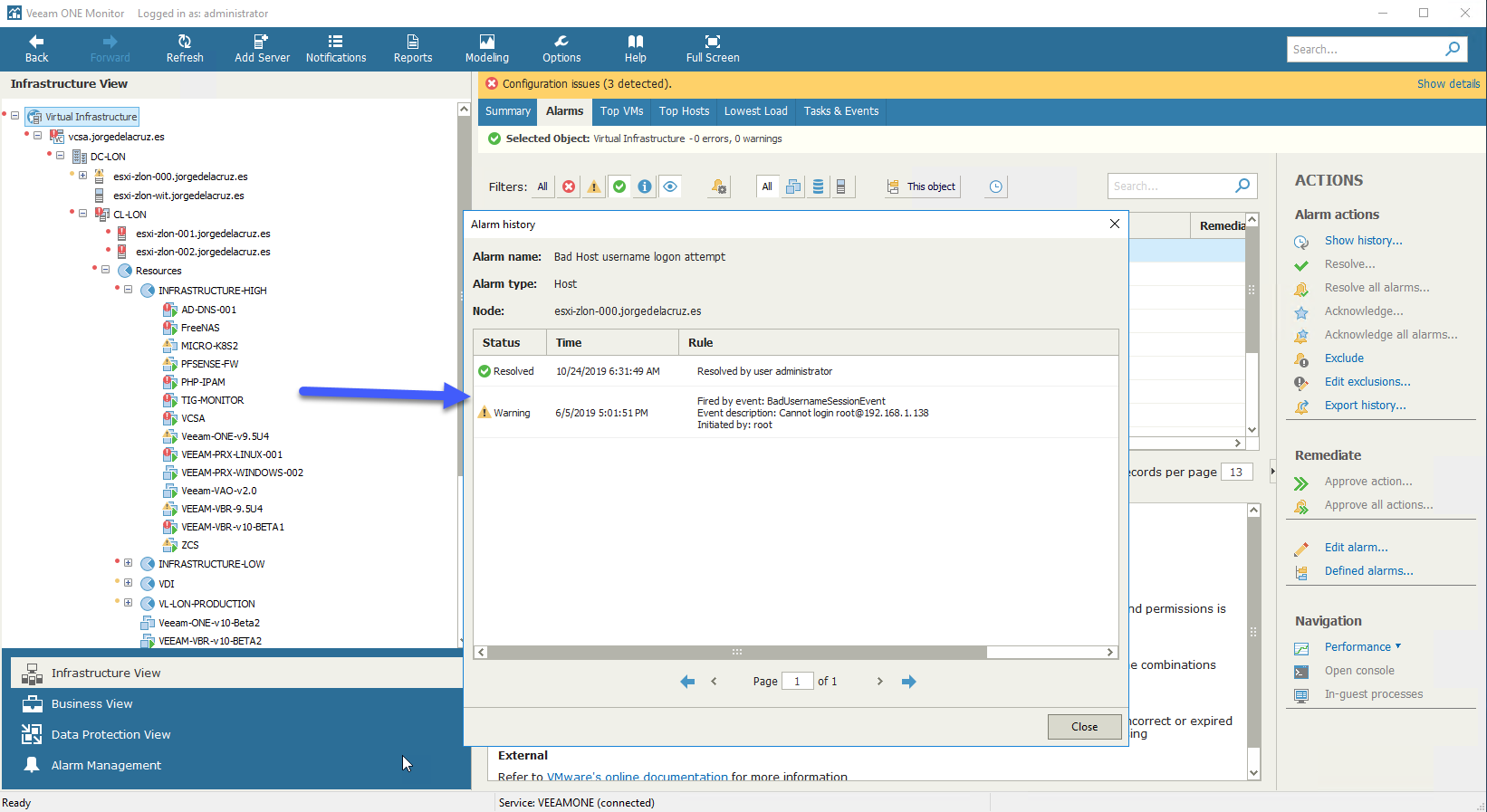Expand the INFRASTRUCTURE-LOW resource pool

tap(129, 563)
